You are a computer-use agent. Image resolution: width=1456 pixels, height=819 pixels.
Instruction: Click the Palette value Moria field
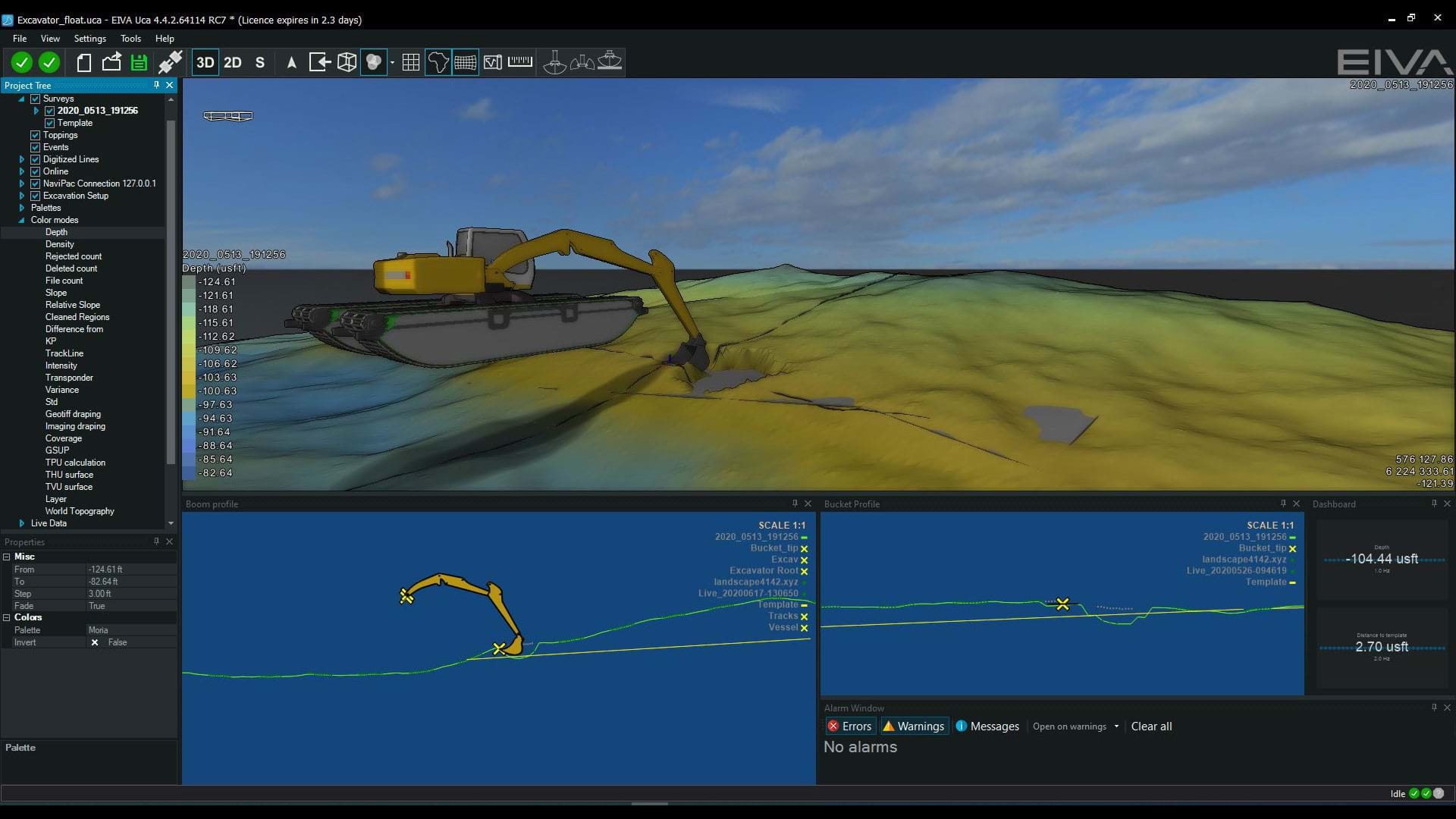(x=131, y=630)
